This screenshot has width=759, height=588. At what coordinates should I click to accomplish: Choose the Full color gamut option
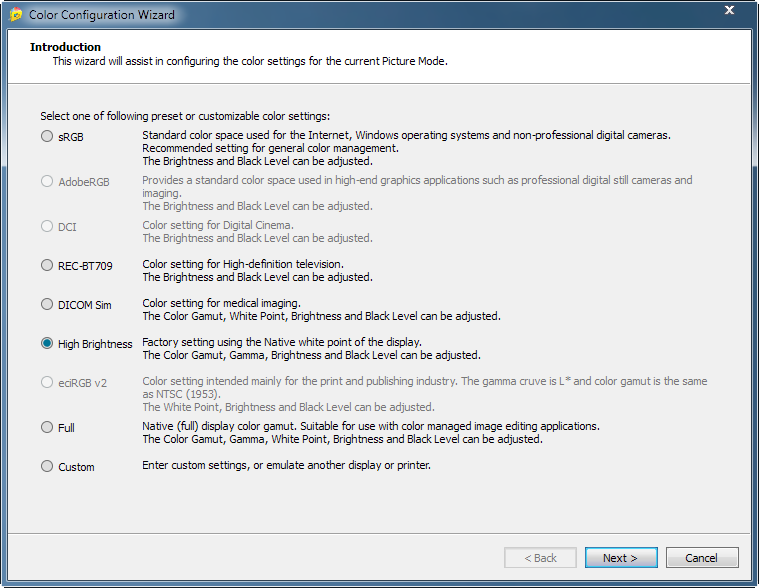pyautogui.click(x=47, y=427)
